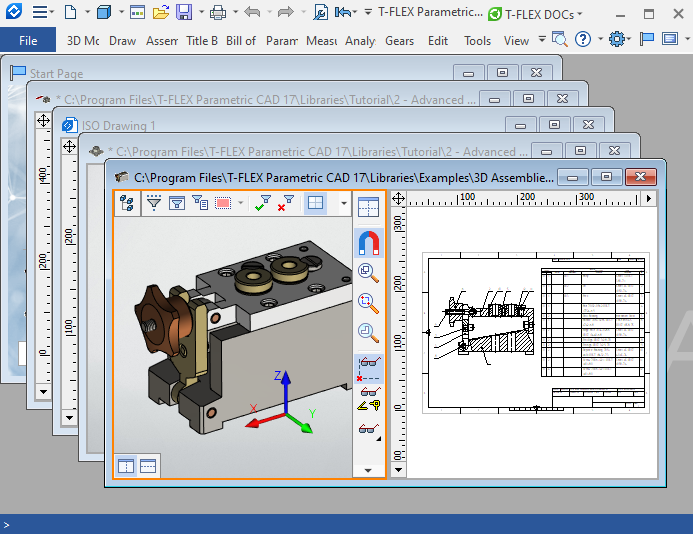Expand the 3D view toolbar overflow arrow
This screenshot has height=534, width=693.
tap(343, 203)
